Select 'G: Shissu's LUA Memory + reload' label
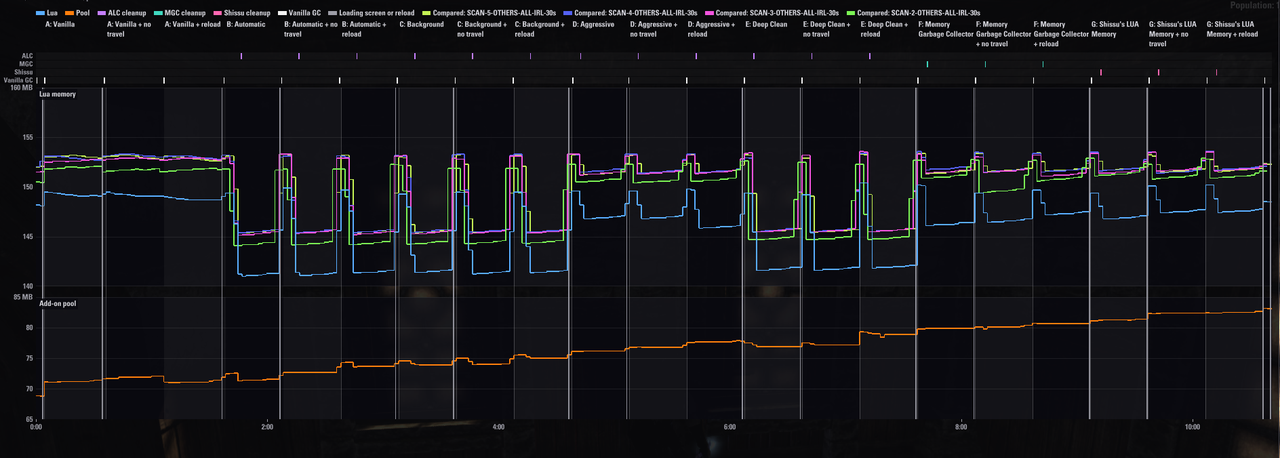 pos(1234,29)
